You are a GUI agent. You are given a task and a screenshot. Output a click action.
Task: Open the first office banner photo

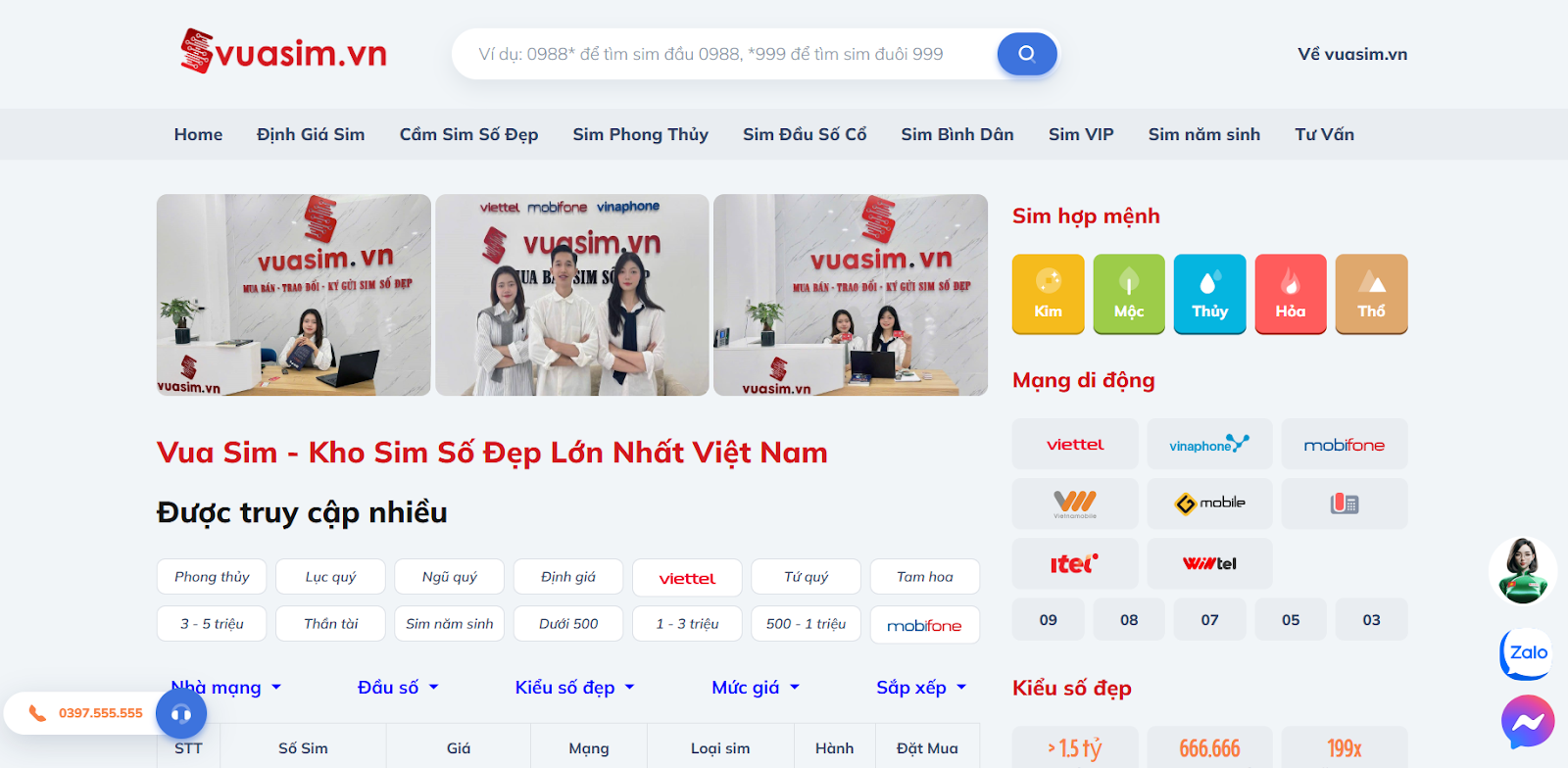(293, 295)
